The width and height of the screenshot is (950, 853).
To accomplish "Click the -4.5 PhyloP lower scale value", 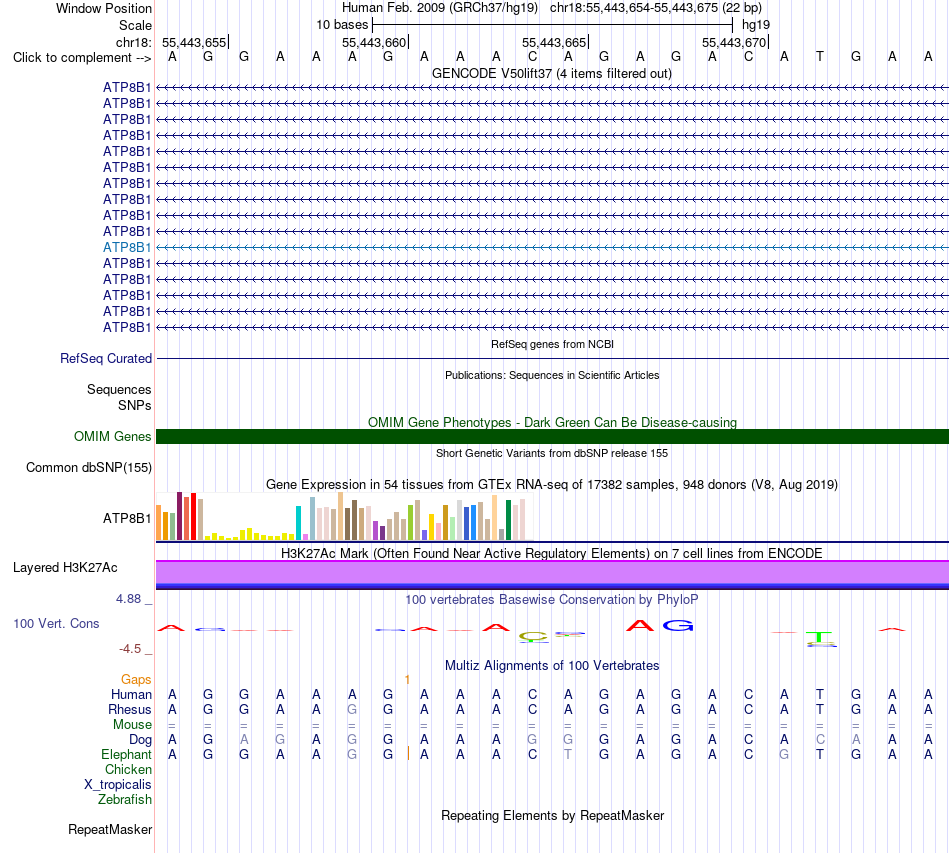I will pyautogui.click(x=130, y=649).
